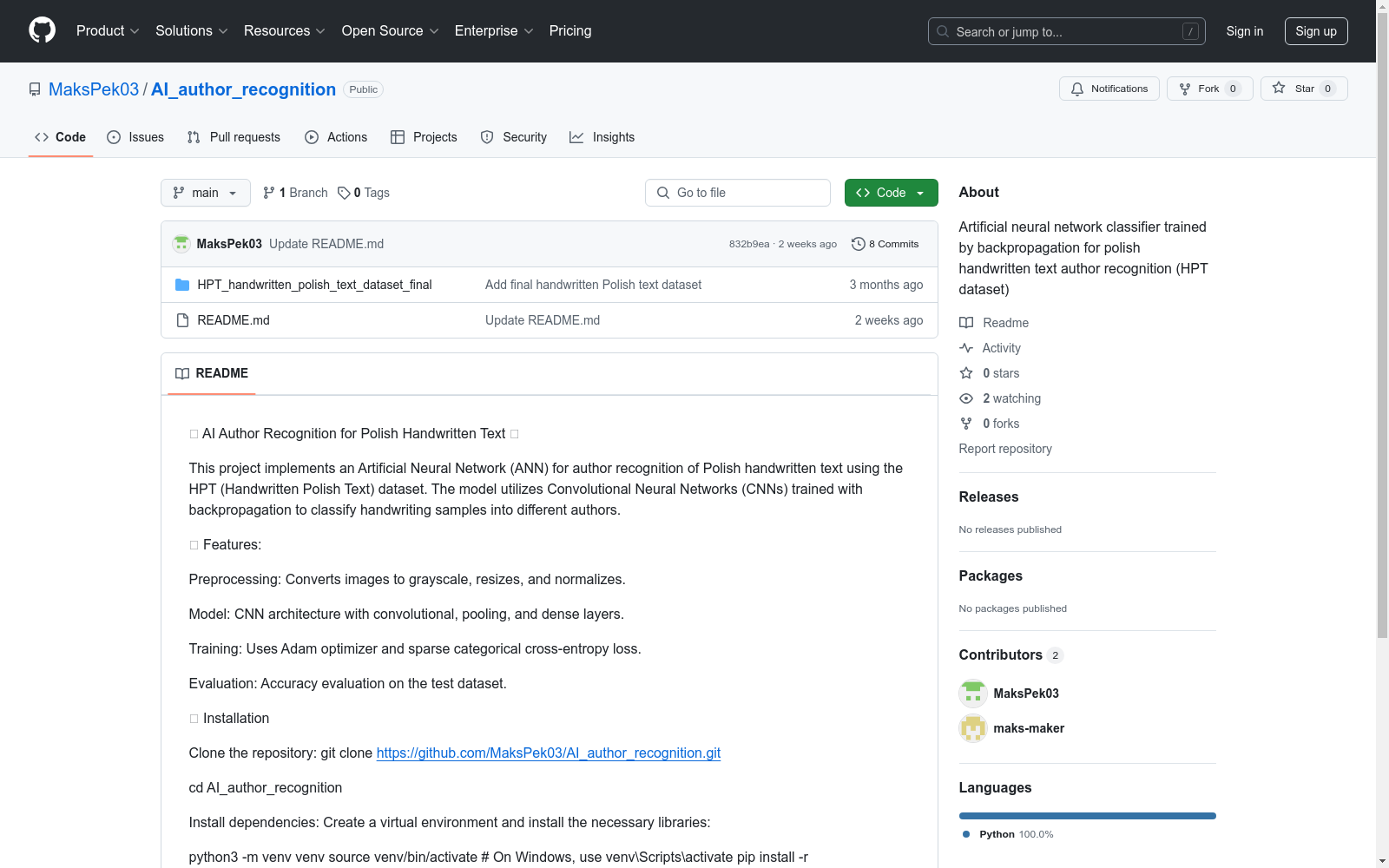
Task: Click commit hash 832b9ea
Action: pyautogui.click(x=749, y=244)
